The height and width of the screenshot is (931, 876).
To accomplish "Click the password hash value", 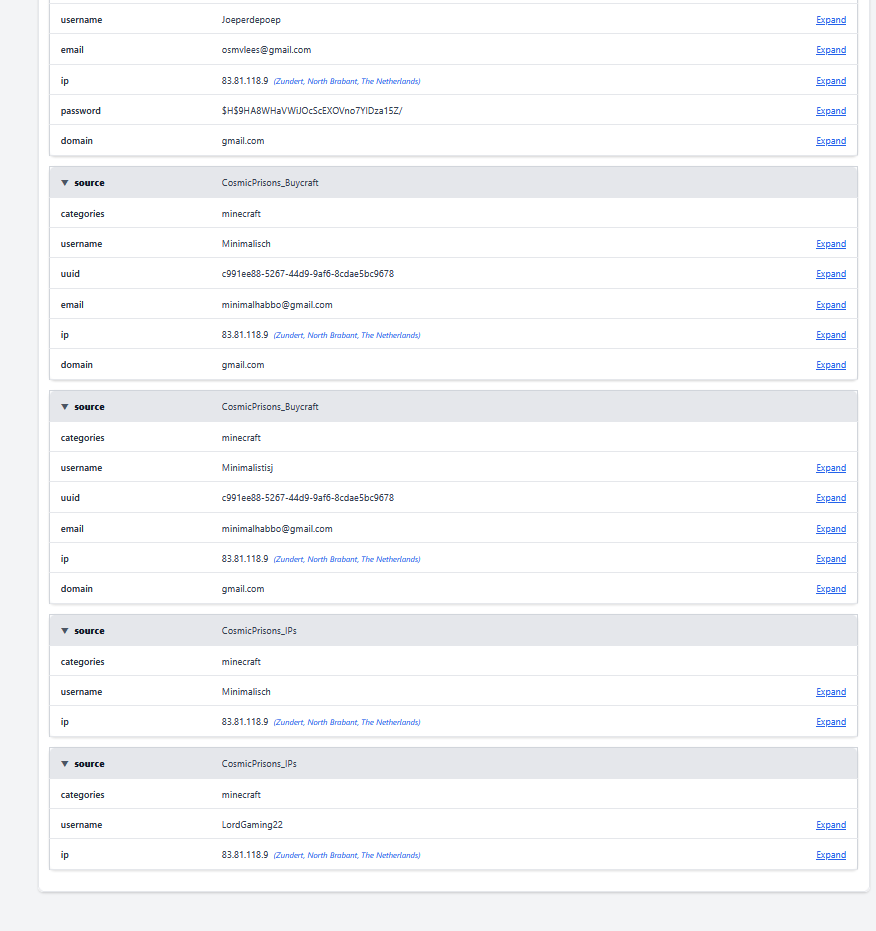I will click(311, 111).
